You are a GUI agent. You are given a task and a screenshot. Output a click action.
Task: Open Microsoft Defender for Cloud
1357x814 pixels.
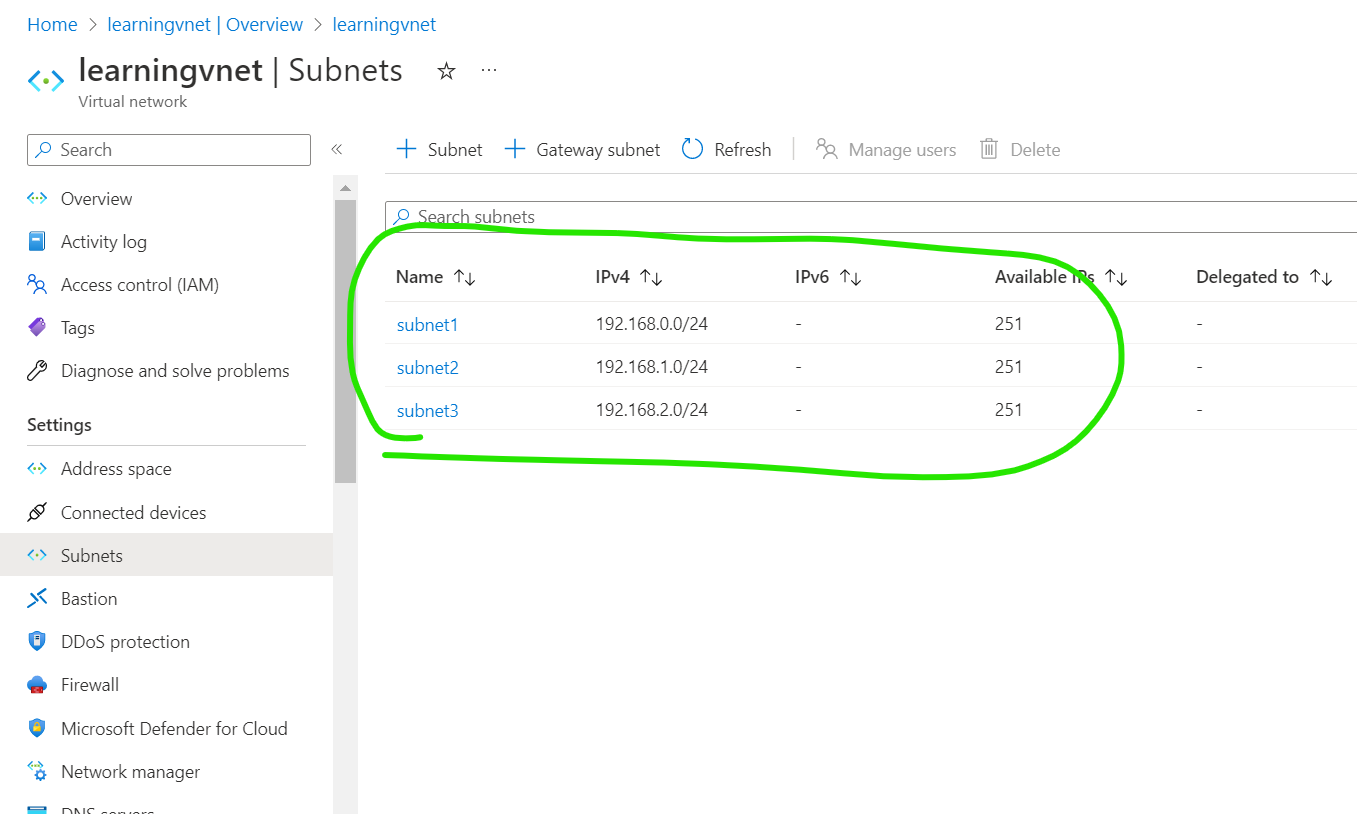173,729
